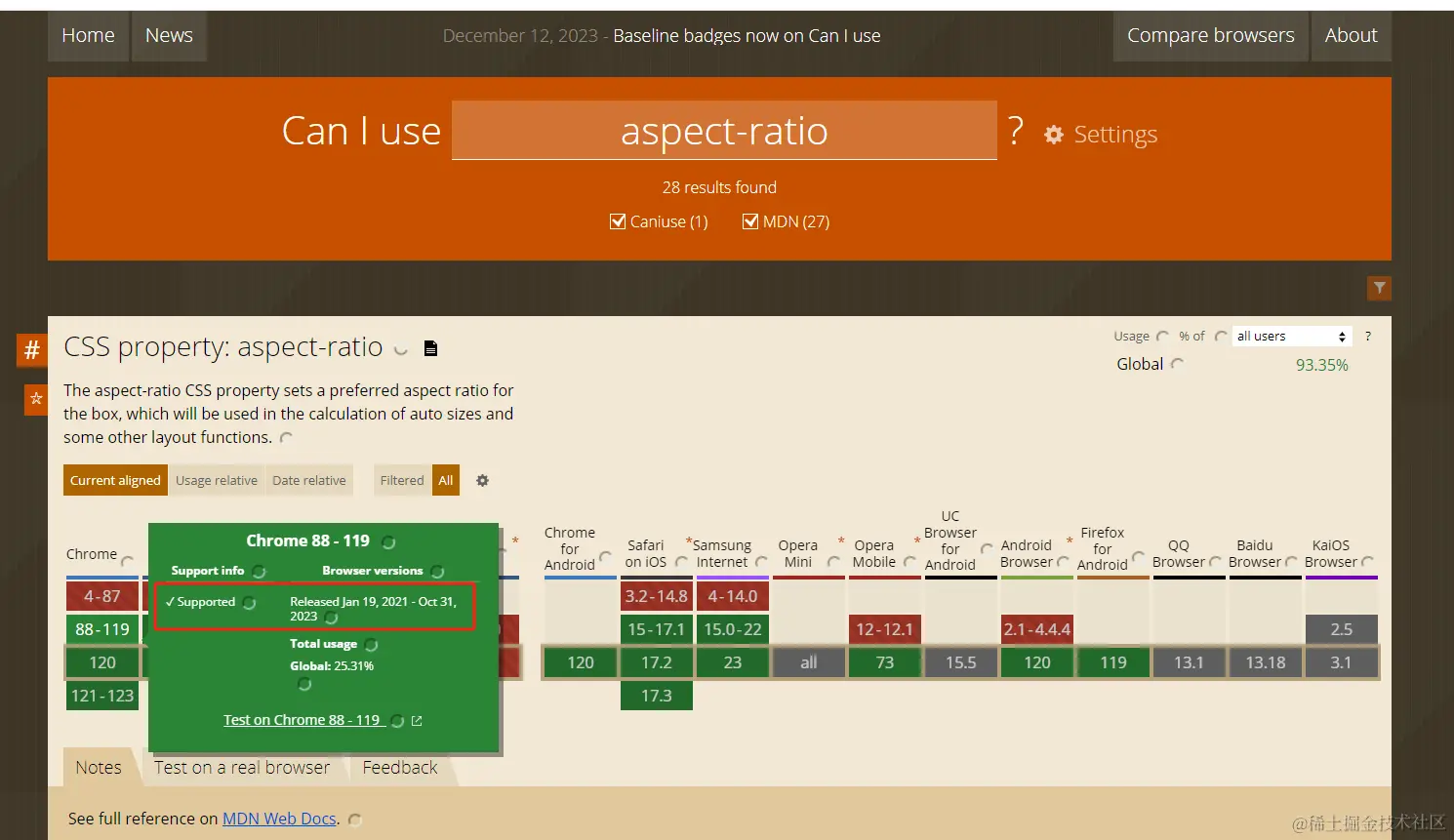Show Filtered browsers only
The height and width of the screenshot is (840, 1454).
click(x=402, y=480)
